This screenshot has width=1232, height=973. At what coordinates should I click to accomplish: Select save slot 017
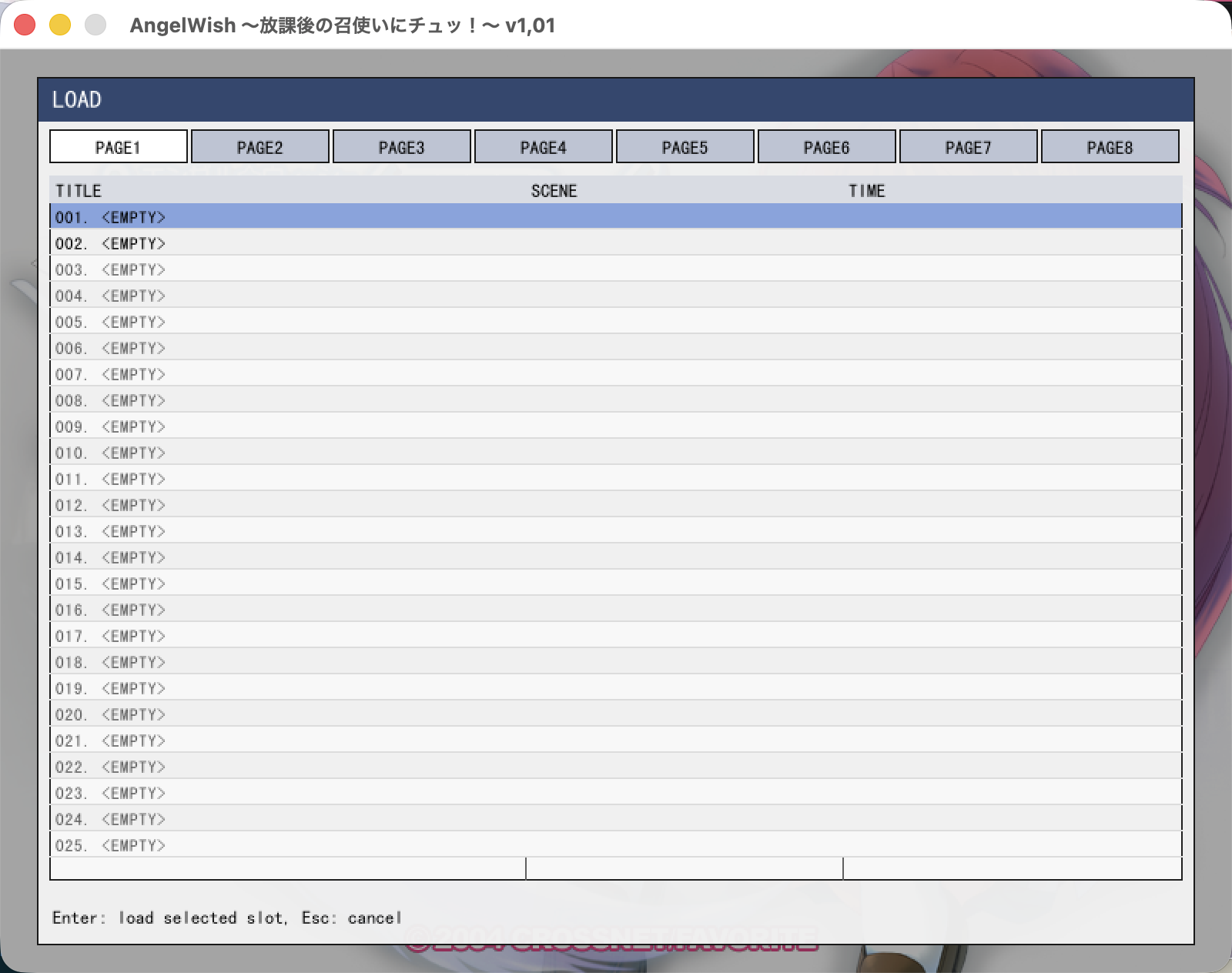point(616,635)
